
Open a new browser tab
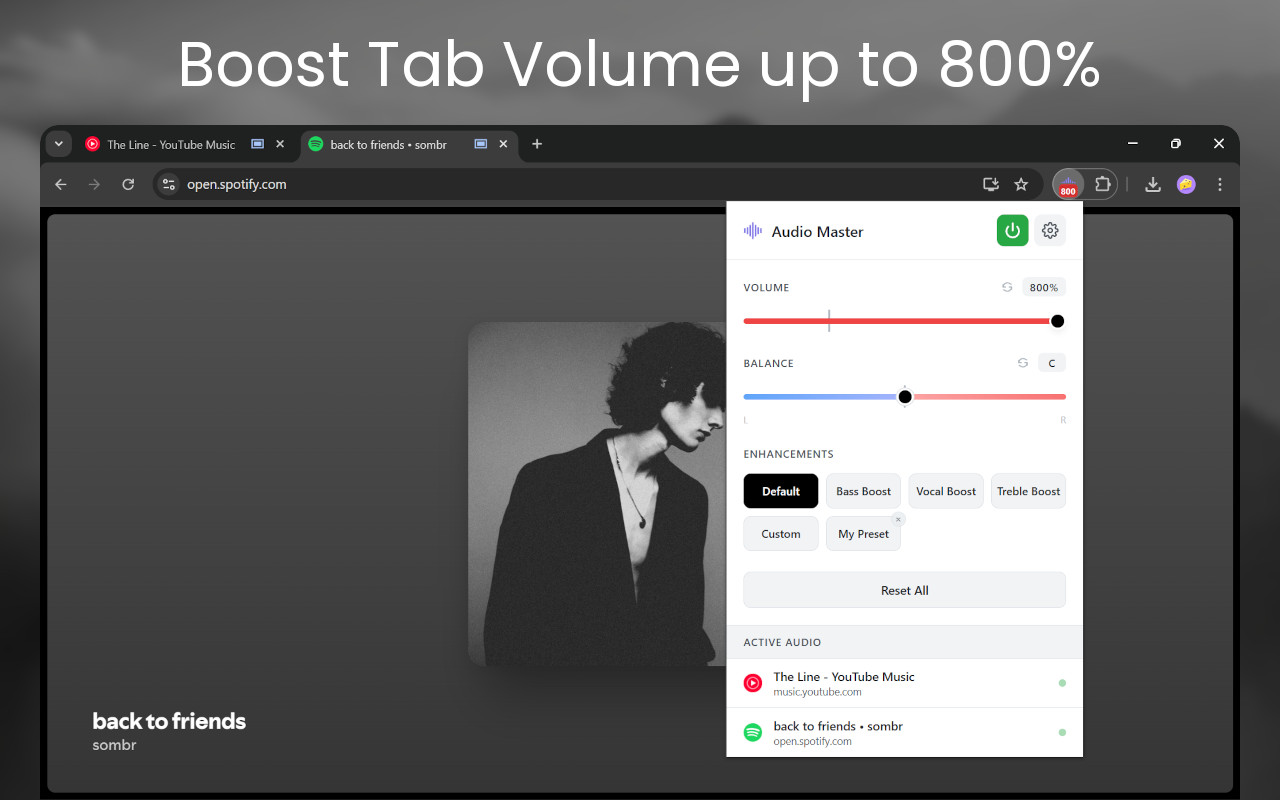tap(537, 144)
